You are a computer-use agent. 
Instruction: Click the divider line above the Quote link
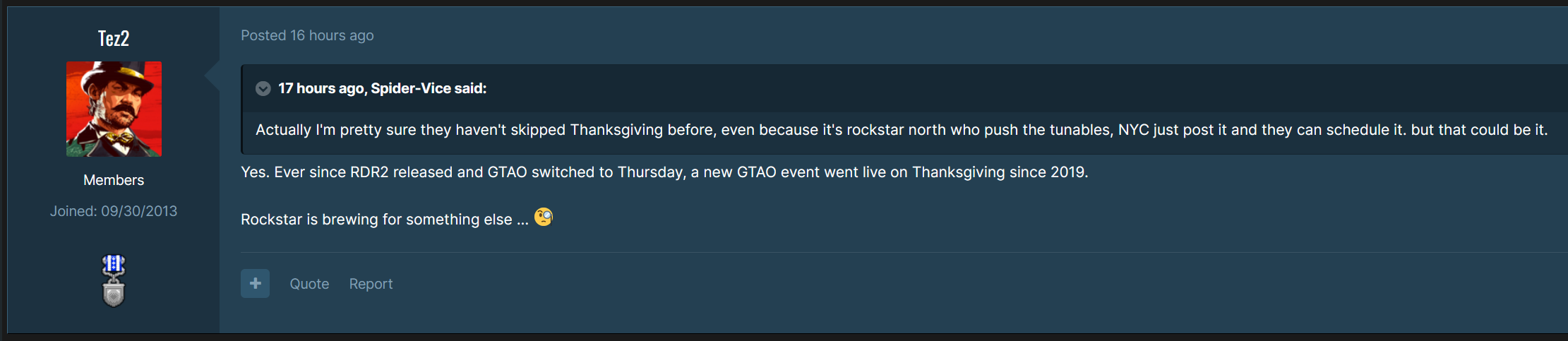click(x=904, y=252)
